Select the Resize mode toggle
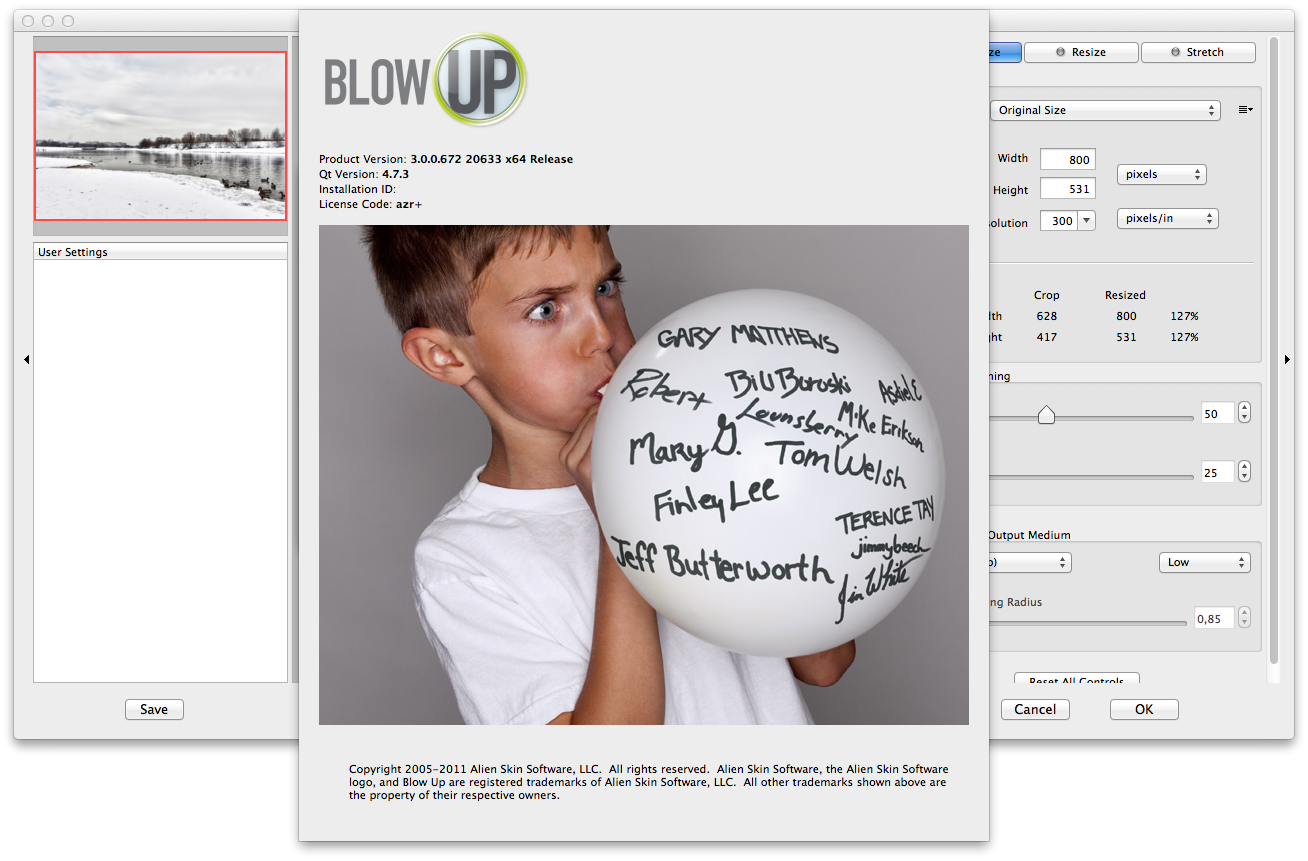 pos(1080,52)
